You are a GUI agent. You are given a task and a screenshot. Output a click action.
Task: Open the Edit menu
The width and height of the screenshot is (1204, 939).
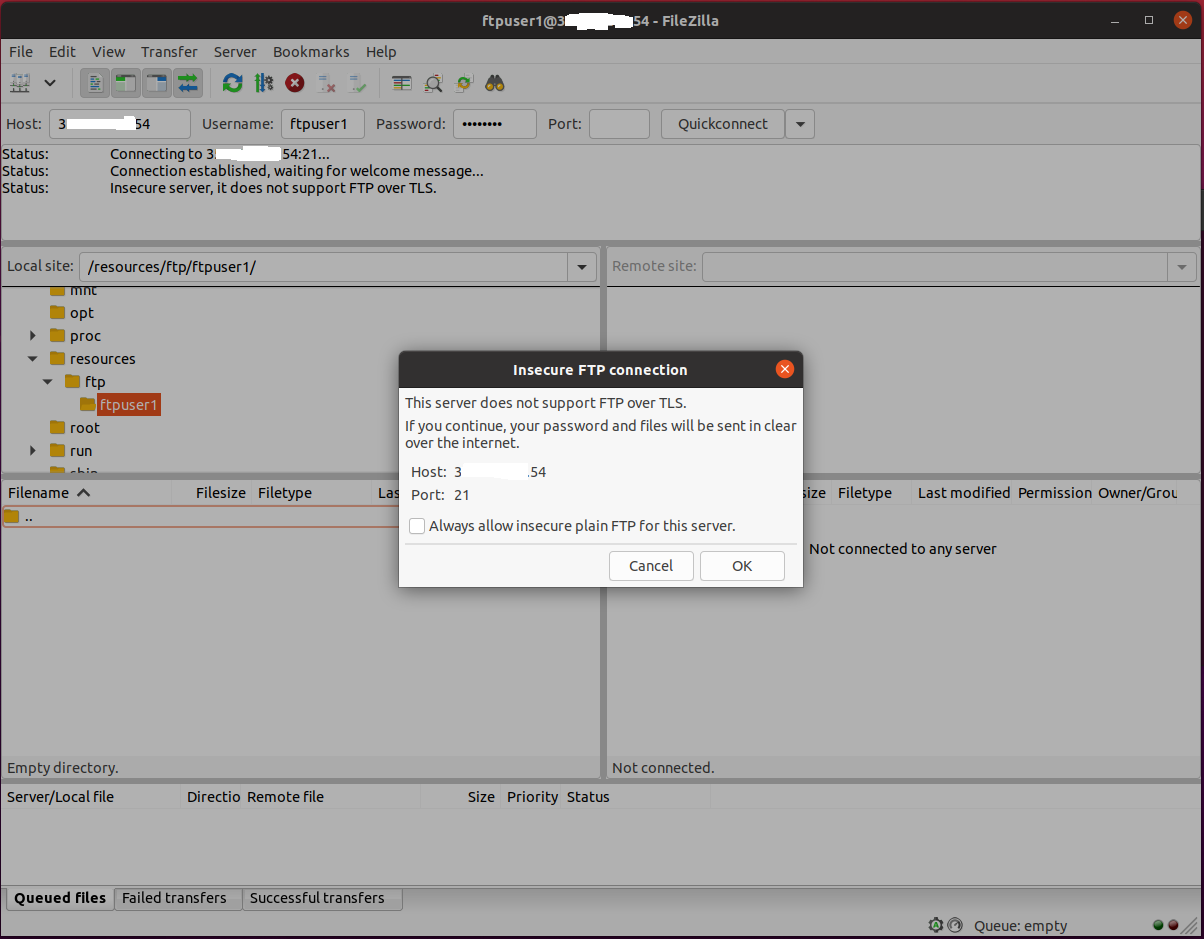pos(62,52)
